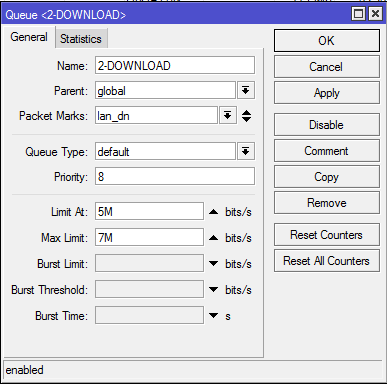Remove Packet Marks entry with up arrow
This screenshot has width=387, height=384.
(247, 112)
